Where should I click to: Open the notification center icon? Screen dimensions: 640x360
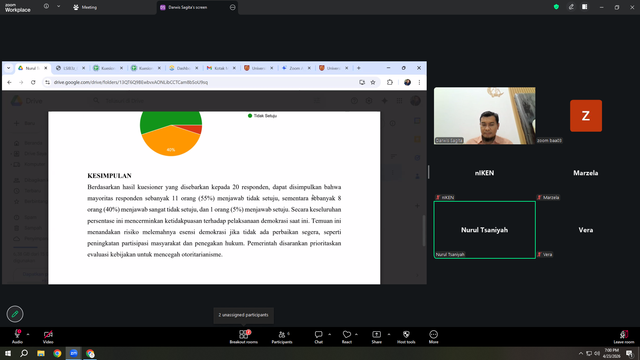(x=629, y=353)
